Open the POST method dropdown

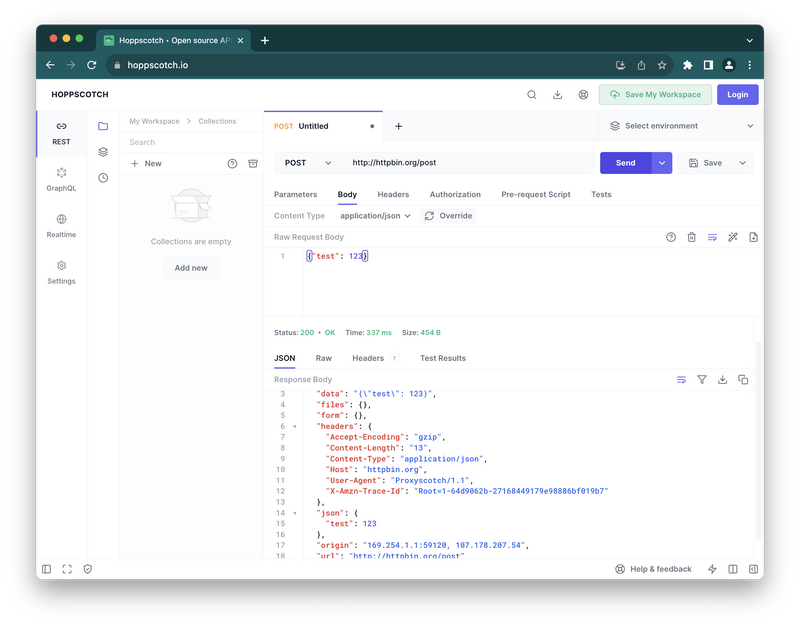tap(307, 163)
